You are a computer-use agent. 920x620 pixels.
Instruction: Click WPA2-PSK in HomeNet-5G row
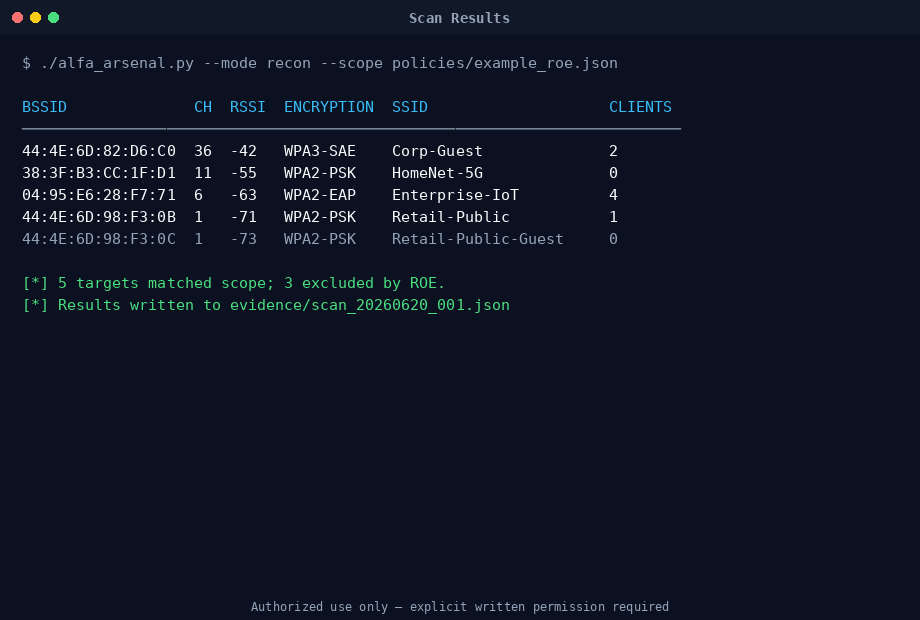(x=320, y=173)
